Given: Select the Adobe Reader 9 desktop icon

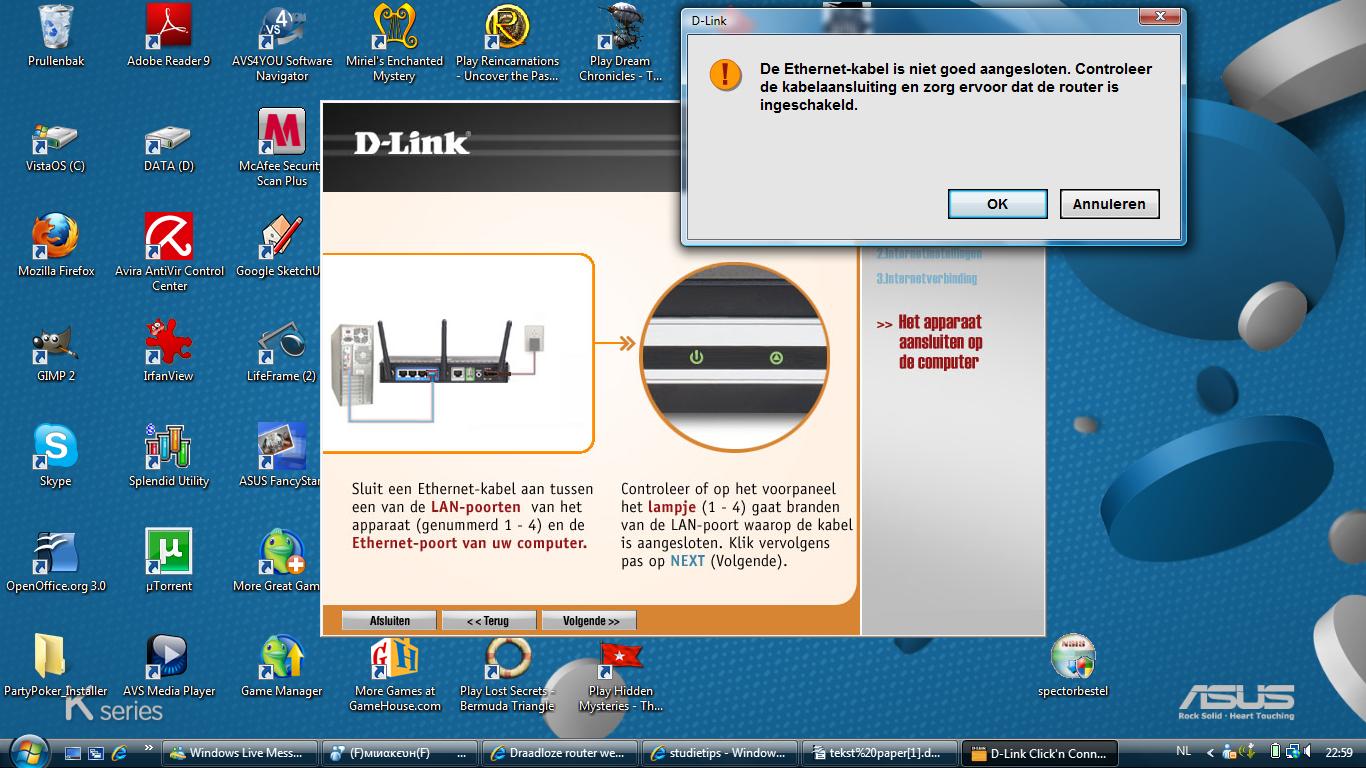Looking at the screenshot, I should [x=169, y=37].
